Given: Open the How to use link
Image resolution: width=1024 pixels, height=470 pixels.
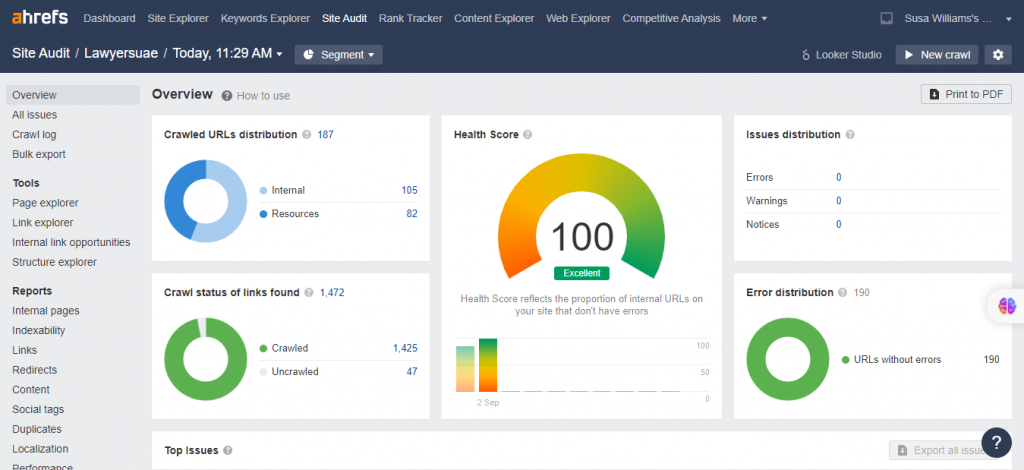Looking at the screenshot, I should pos(263,95).
